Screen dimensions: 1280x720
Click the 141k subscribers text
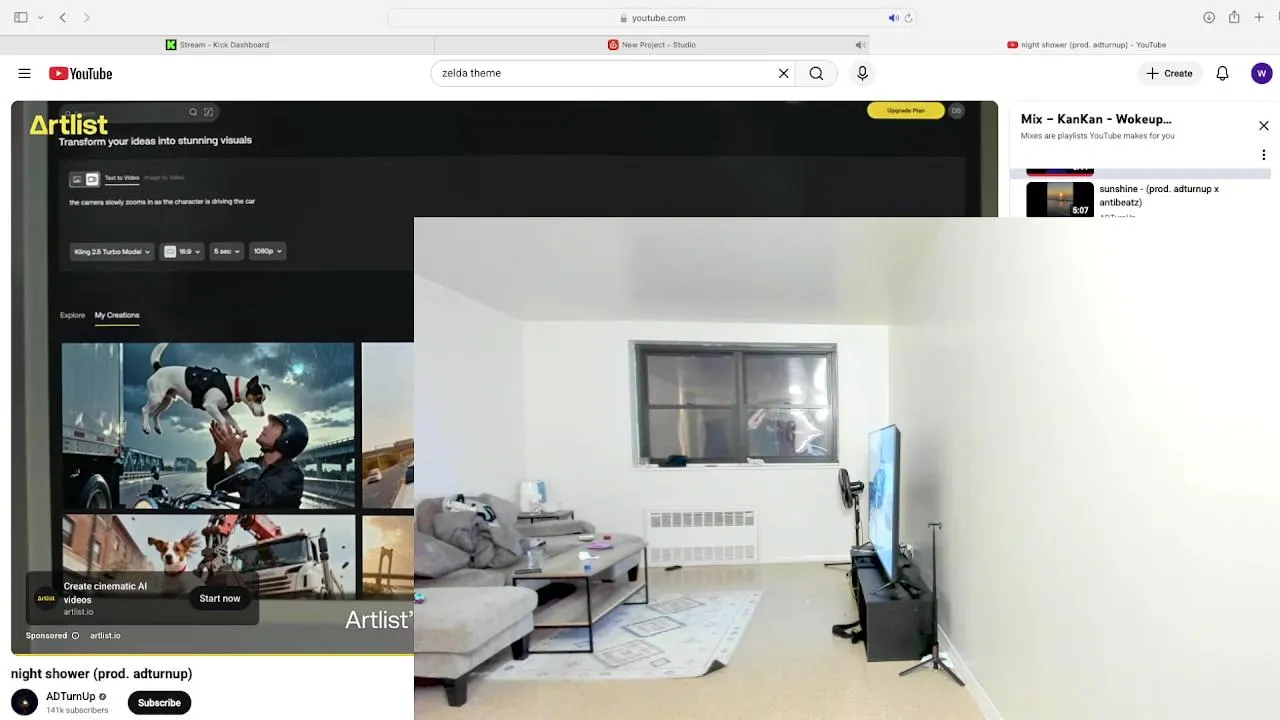pyautogui.click(x=77, y=711)
